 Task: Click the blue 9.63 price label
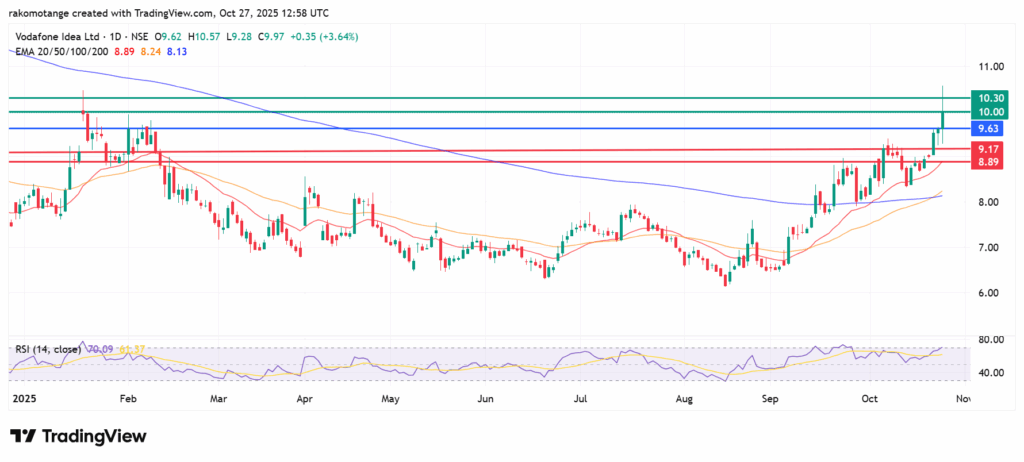(x=988, y=129)
